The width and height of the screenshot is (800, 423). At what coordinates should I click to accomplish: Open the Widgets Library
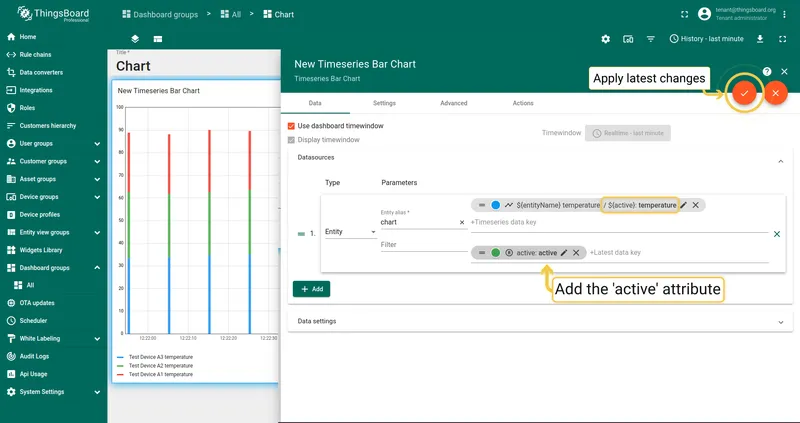point(54,250)
